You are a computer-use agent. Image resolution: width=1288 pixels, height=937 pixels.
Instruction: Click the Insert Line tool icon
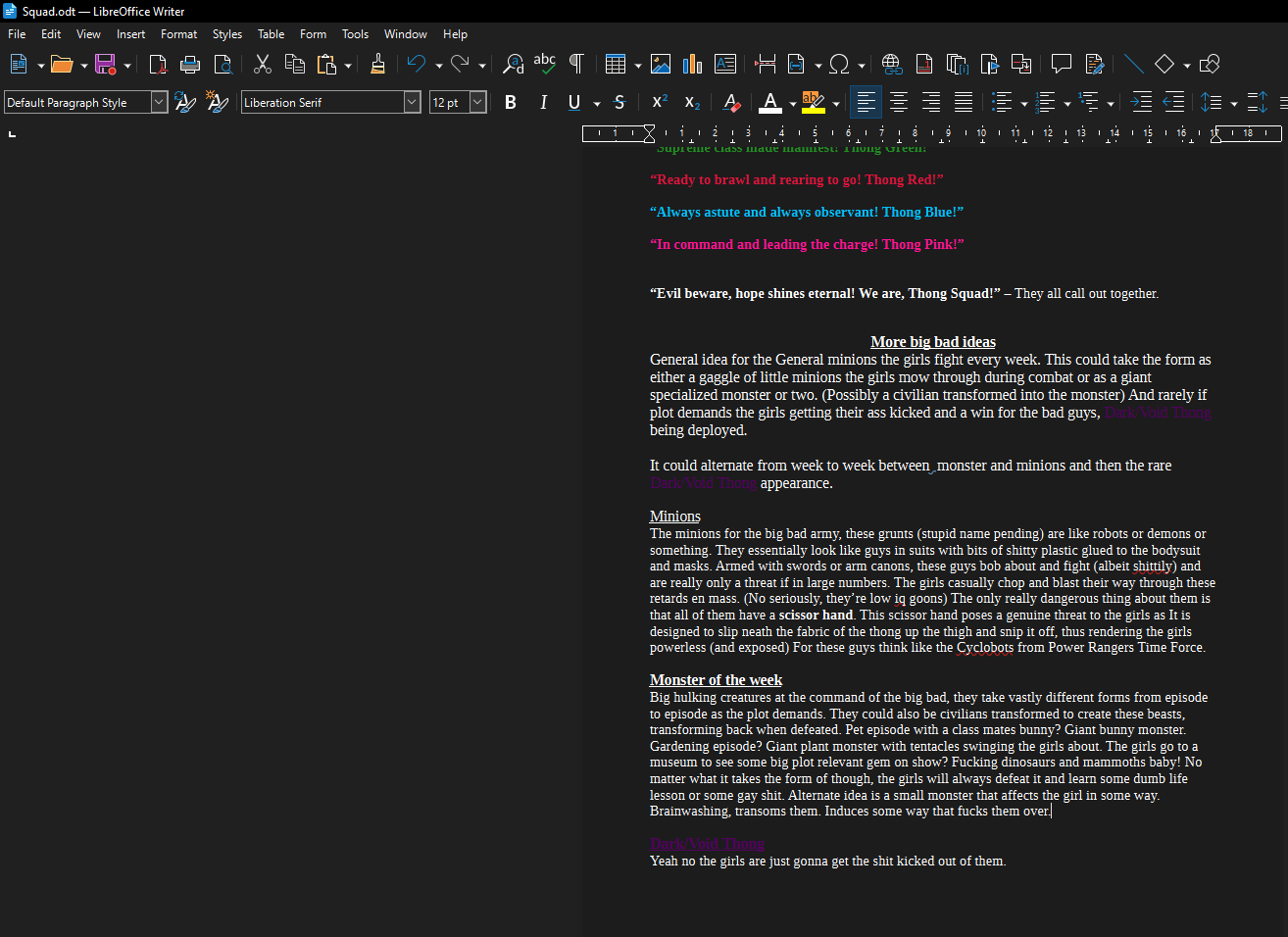click(1133, 65)
